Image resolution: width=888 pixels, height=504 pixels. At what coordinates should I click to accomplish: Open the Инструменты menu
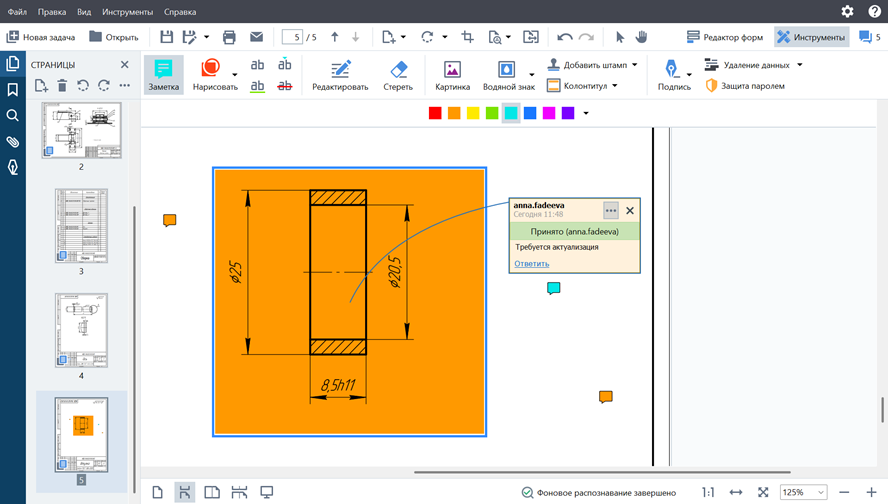tap(127, 12)
